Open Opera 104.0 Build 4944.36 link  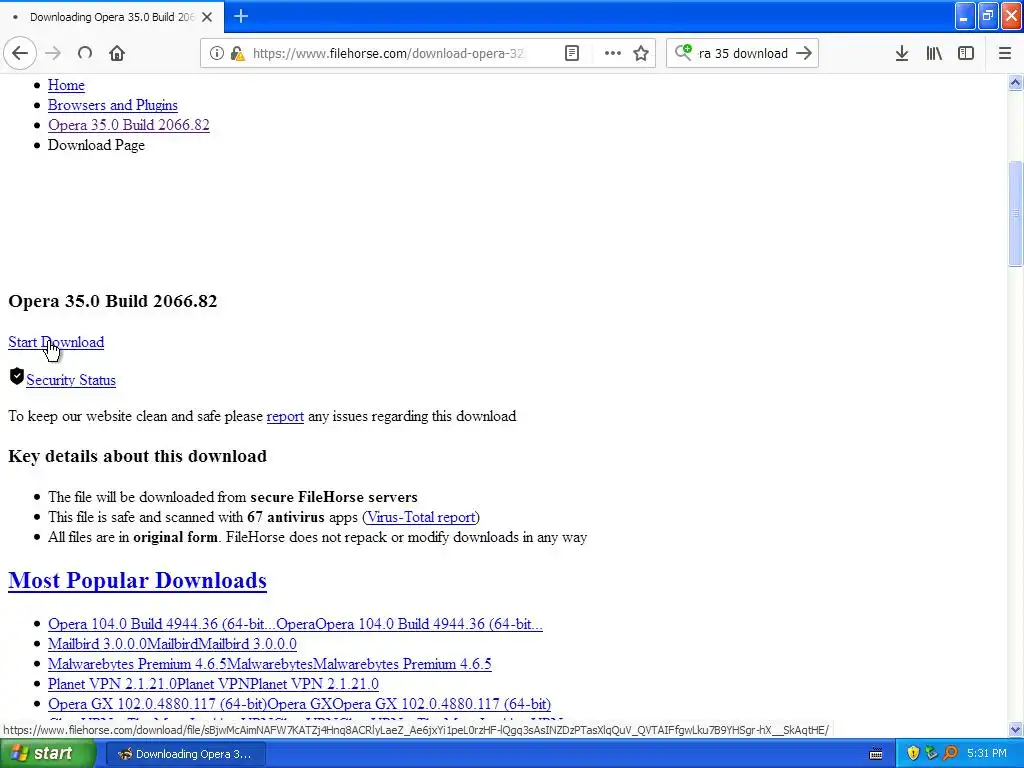point(295,624)
